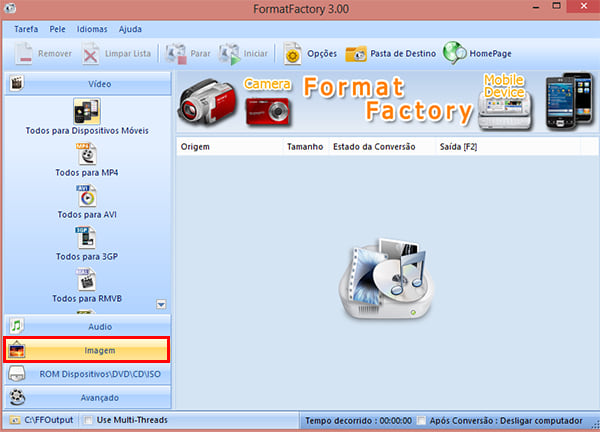Click the Avançado film reel icon
Screen dimensions: 600x432
point(17,397)
